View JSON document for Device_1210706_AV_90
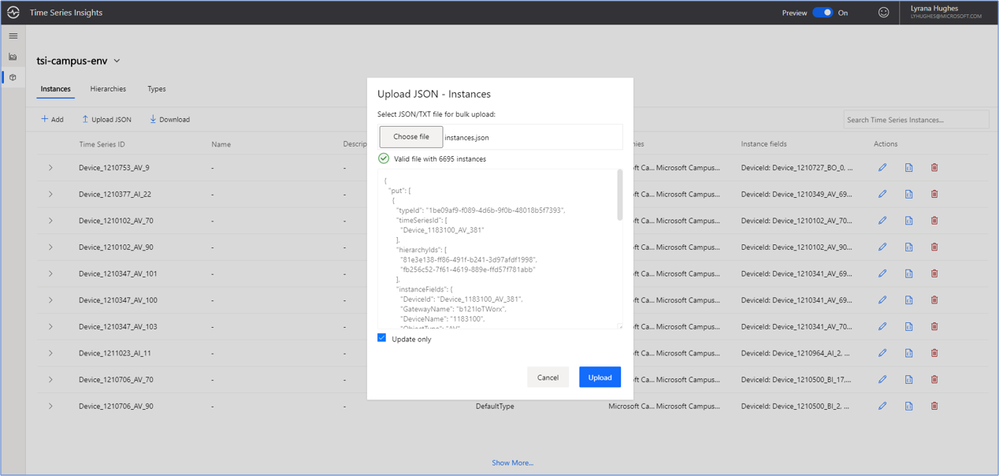 point(909,405)
